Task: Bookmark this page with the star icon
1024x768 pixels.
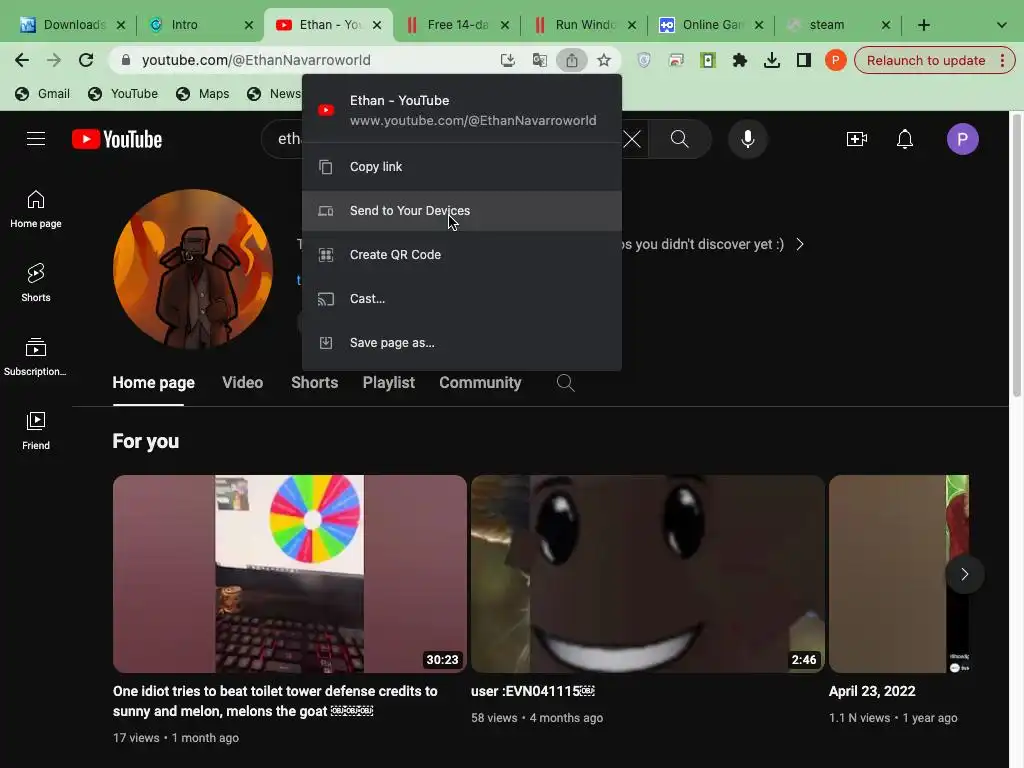Action: [604, 60]
